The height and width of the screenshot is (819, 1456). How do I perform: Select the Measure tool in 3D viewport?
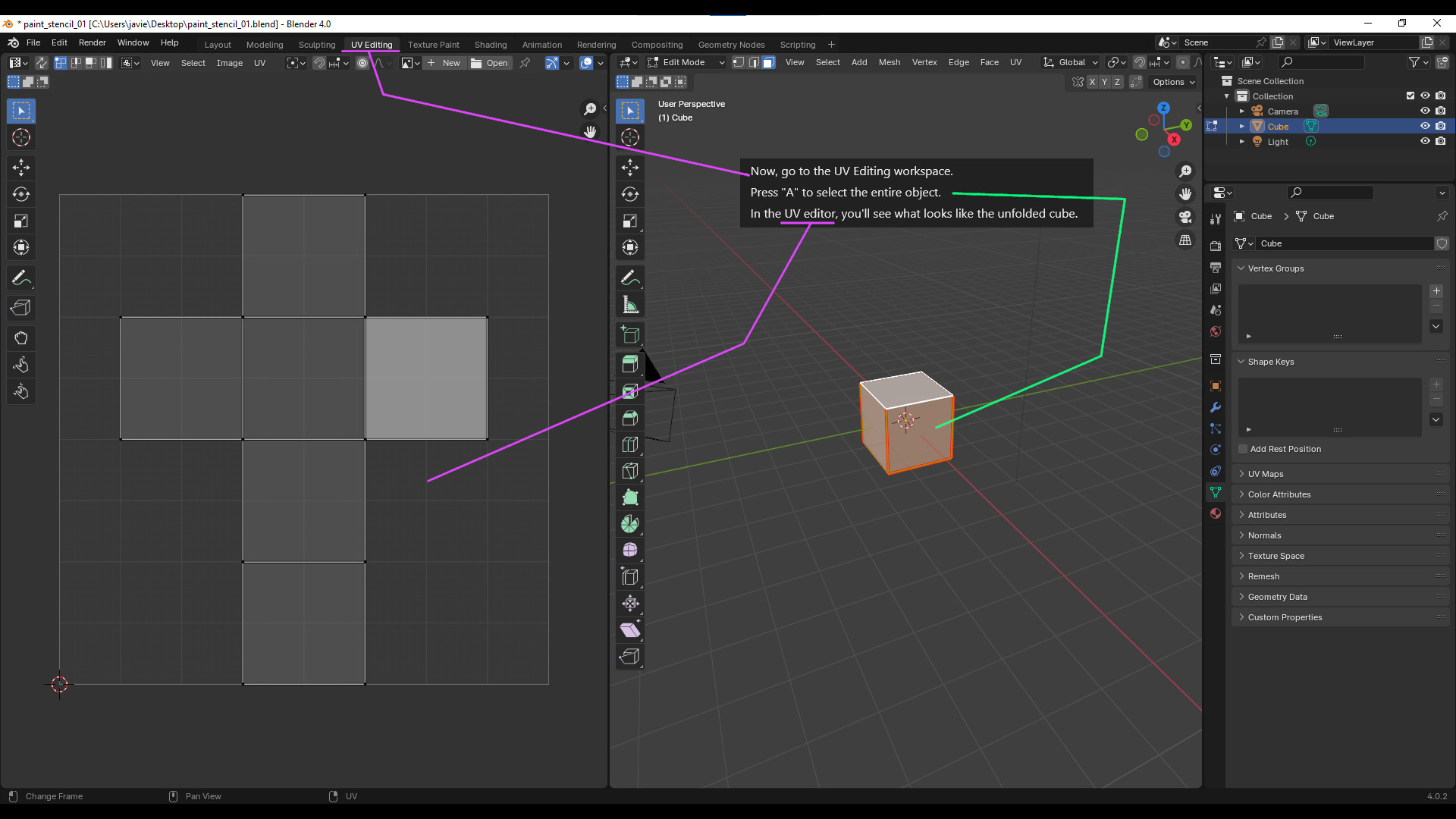(x=630, y=305)
